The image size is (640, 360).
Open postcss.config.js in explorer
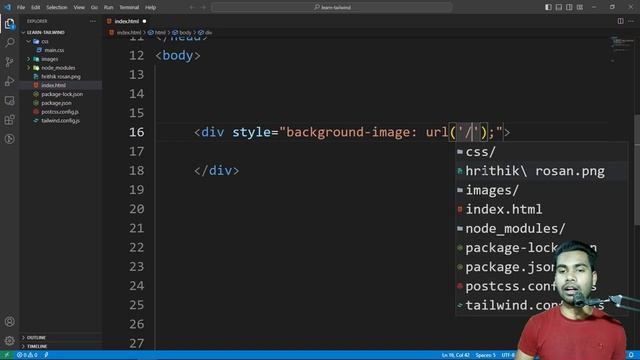click(x=61, y=112)
